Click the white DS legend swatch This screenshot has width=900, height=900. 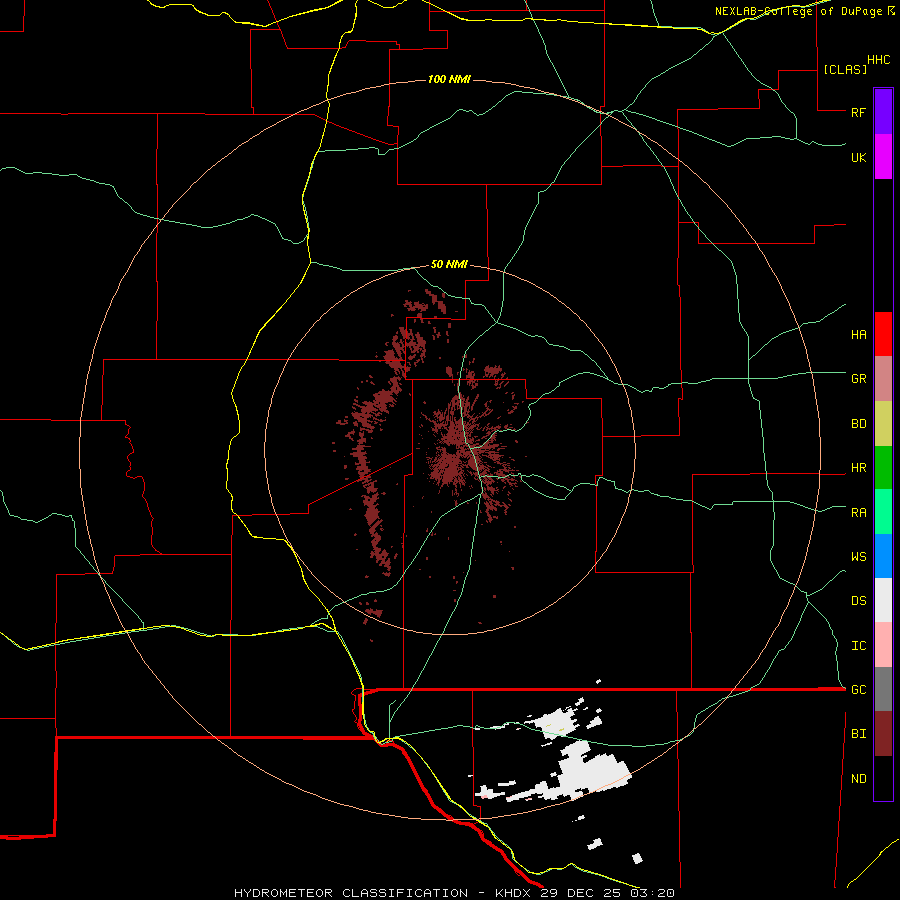883,600
